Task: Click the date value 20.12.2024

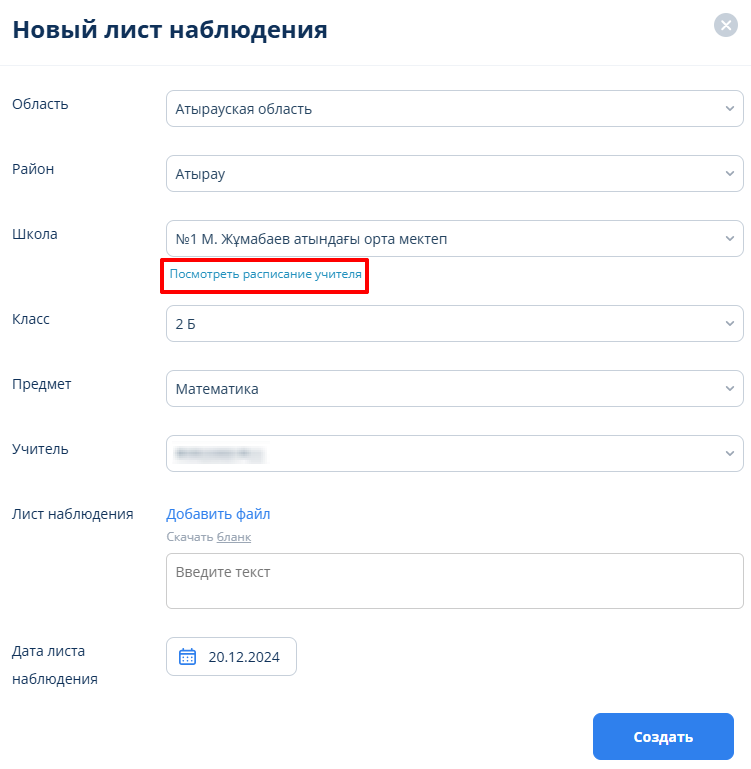Action: [x=244, y=657]
